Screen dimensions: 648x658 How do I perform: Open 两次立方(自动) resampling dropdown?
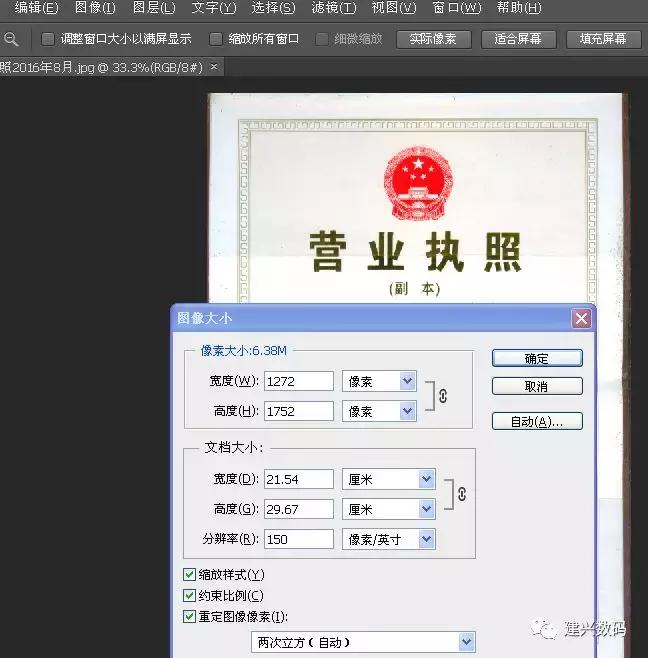coord(363,642)
